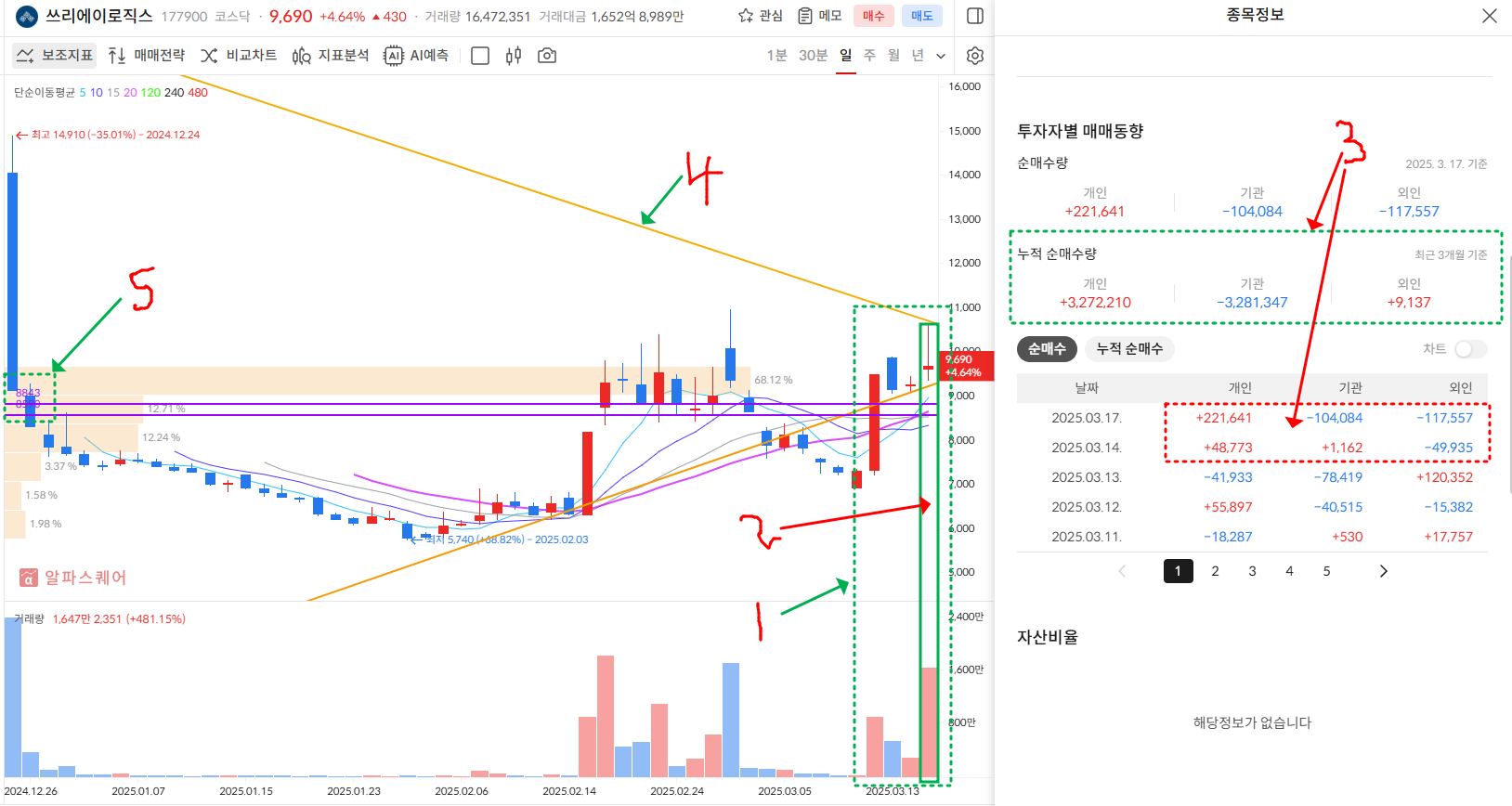Select page 1 in pagination
Viewport: 1512px width, 806px height.
(x=1179, y=571)
